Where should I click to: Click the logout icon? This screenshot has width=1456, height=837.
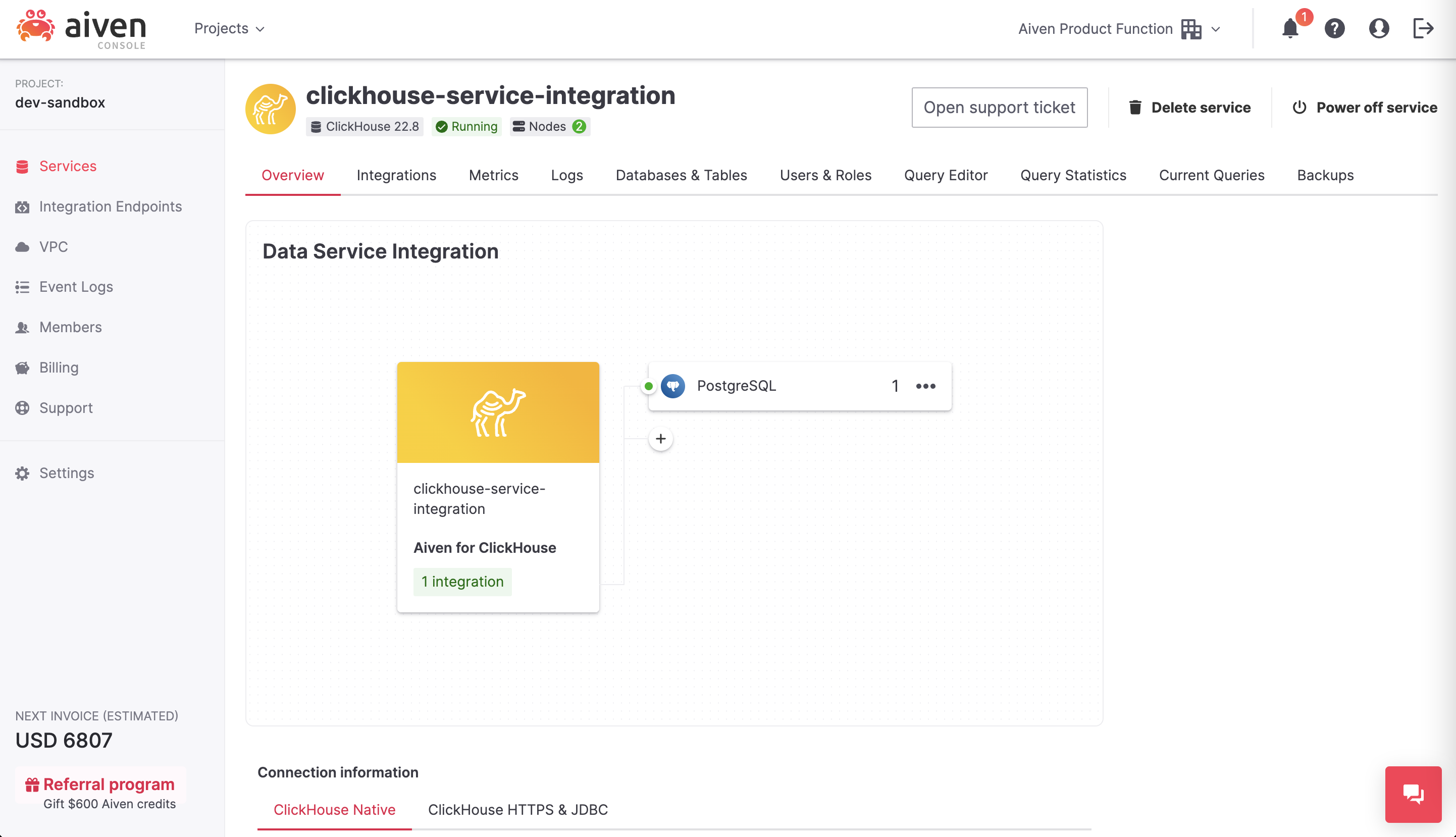[x=1423, y=28]
